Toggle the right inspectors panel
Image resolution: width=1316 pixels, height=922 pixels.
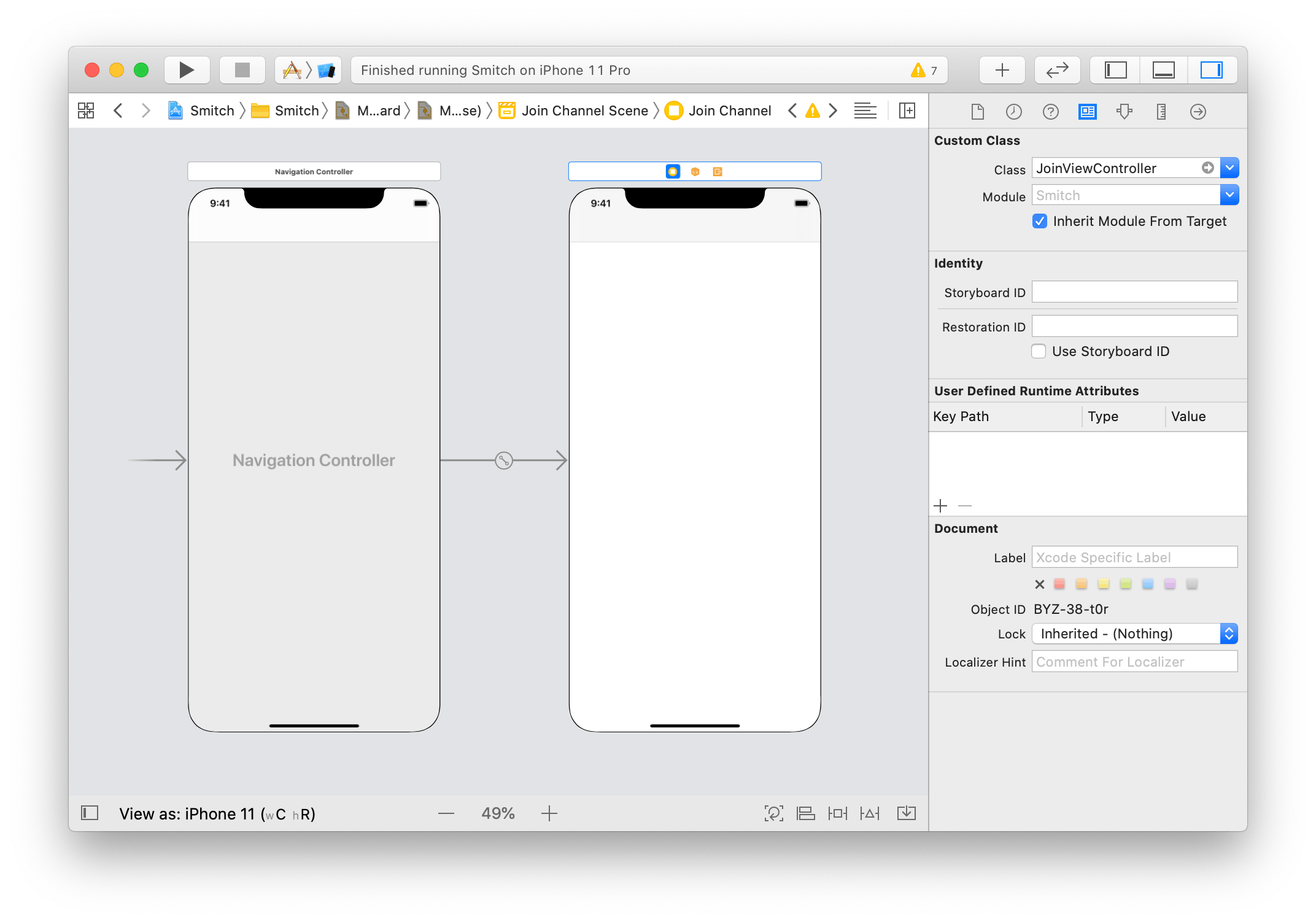coord(1211,70)
